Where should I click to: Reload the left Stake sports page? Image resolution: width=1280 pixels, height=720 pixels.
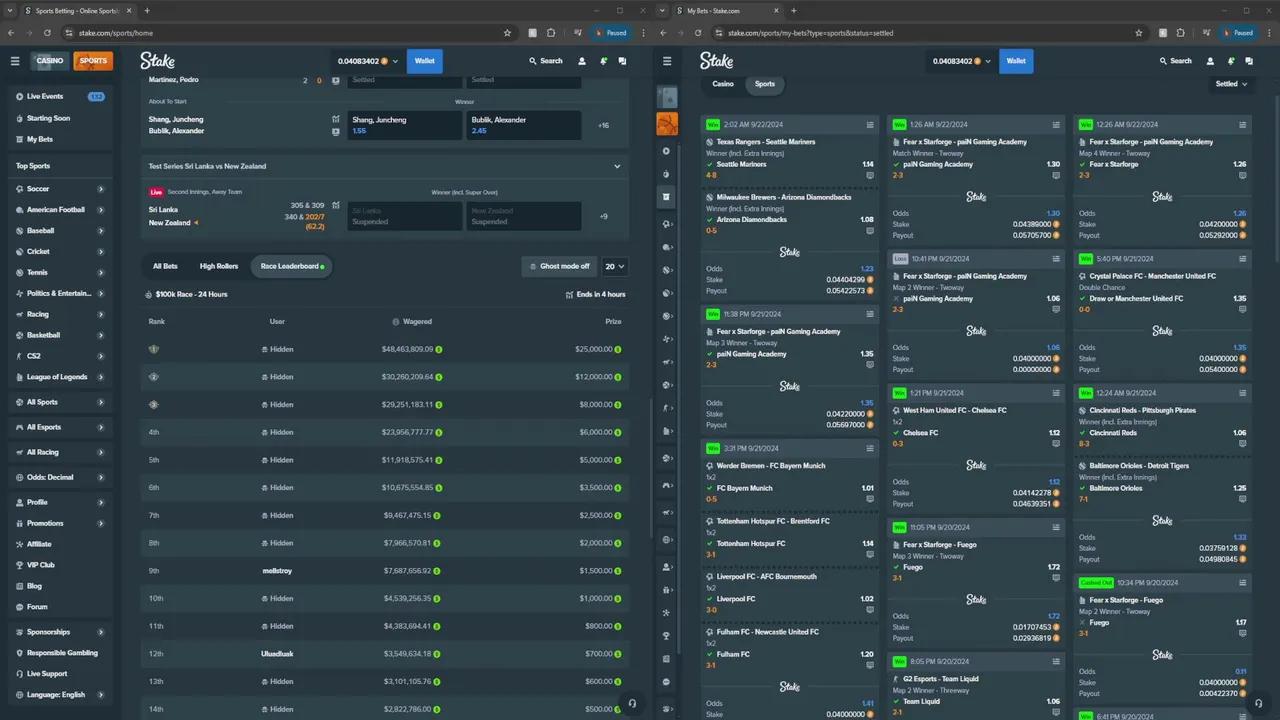[x=47, y=33]
